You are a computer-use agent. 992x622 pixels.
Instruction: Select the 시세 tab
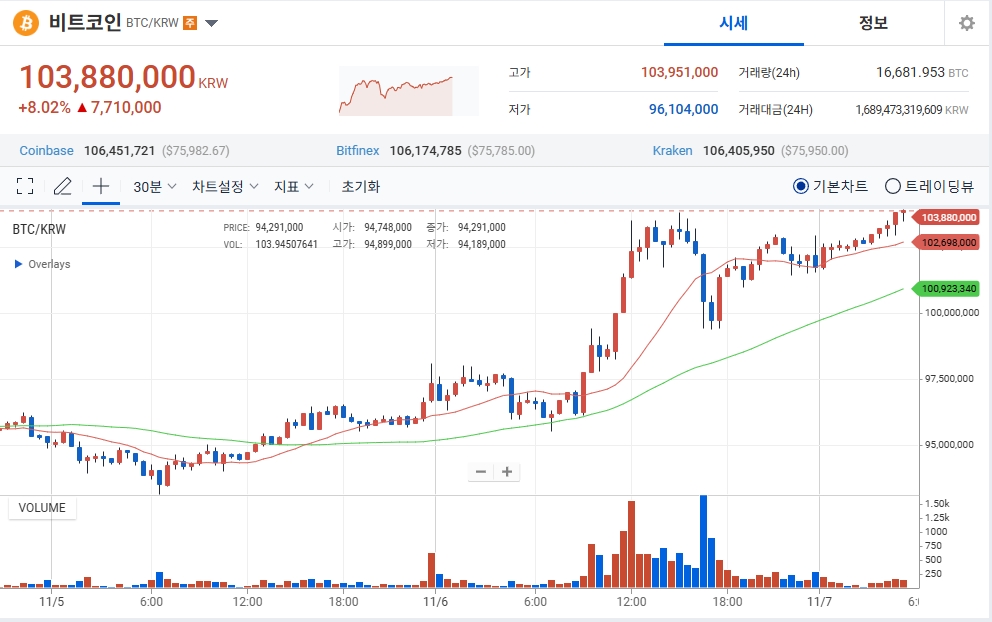click(734, 23)
